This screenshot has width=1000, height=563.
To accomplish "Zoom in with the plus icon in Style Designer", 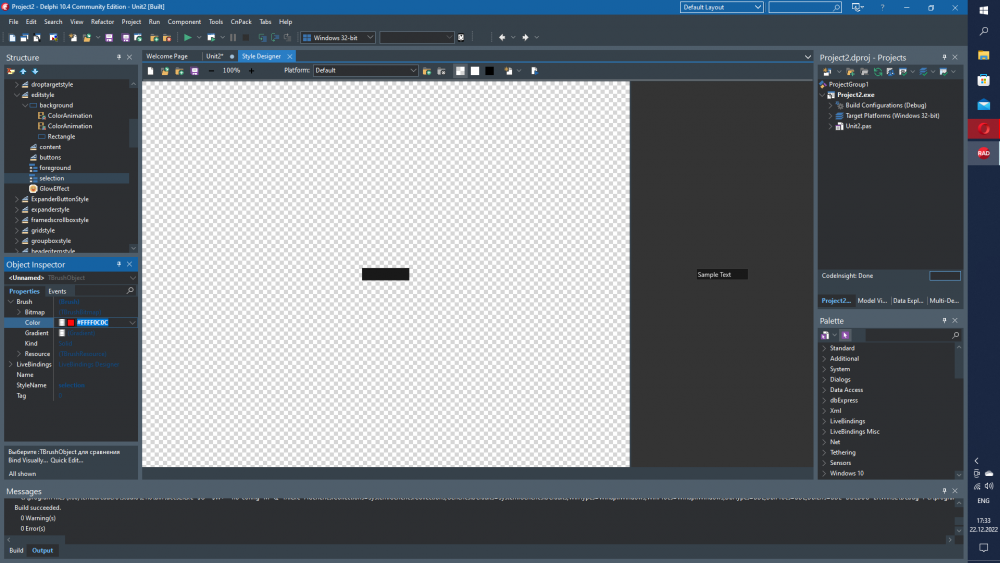I will coord(251,71).
